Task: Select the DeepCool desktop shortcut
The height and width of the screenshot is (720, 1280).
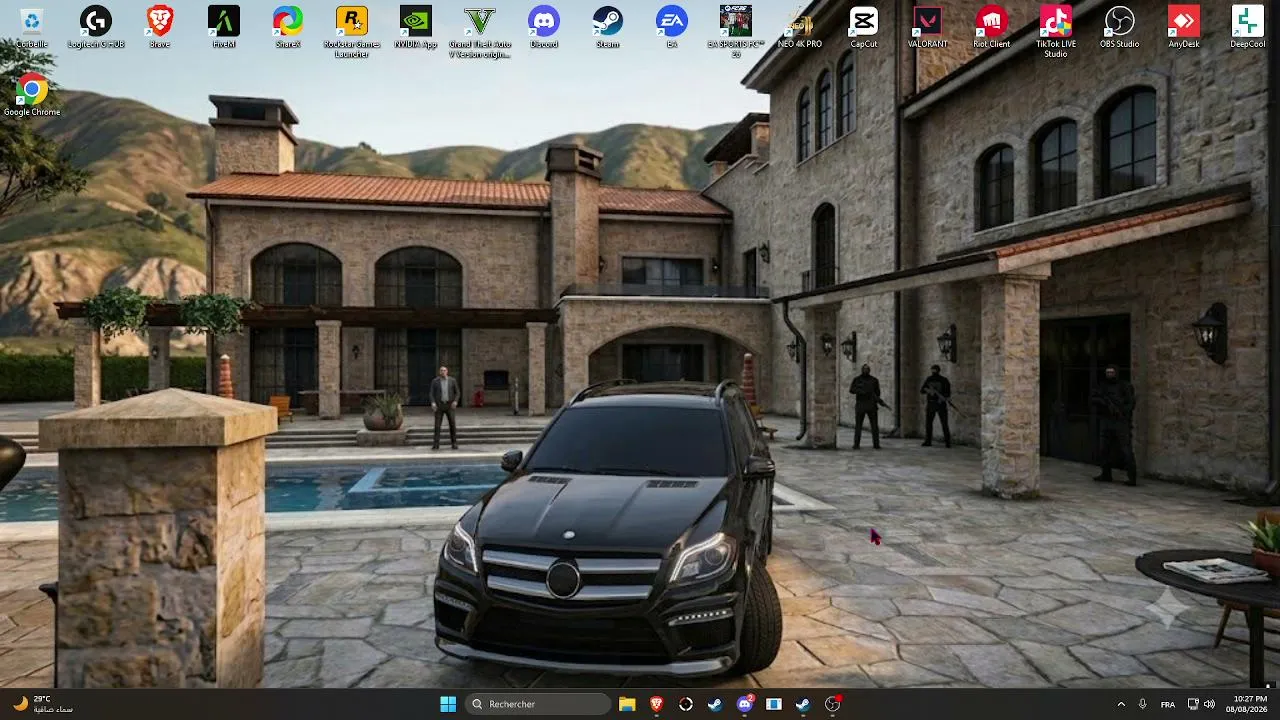Action: (x=1248, y=27)
